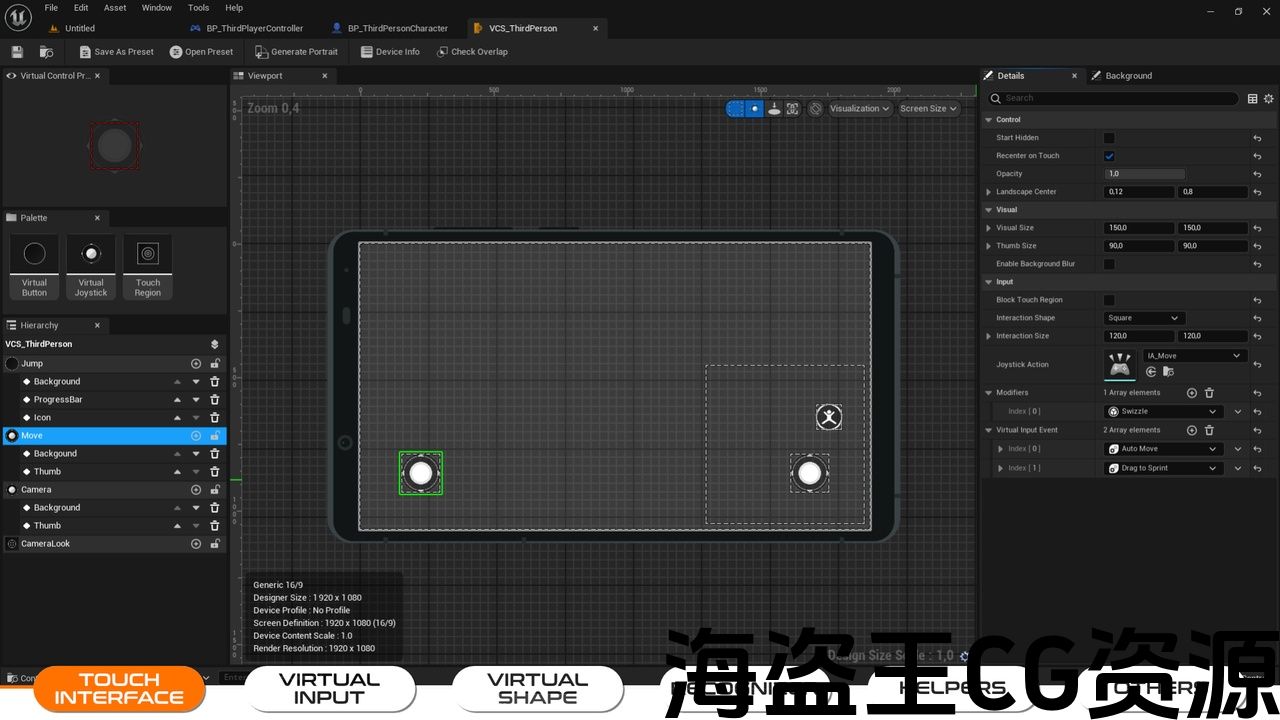The width and height of the screenshot is (1280, 720).
Task: Move the Icon layer up in the hierarchy
Action: 178,418
